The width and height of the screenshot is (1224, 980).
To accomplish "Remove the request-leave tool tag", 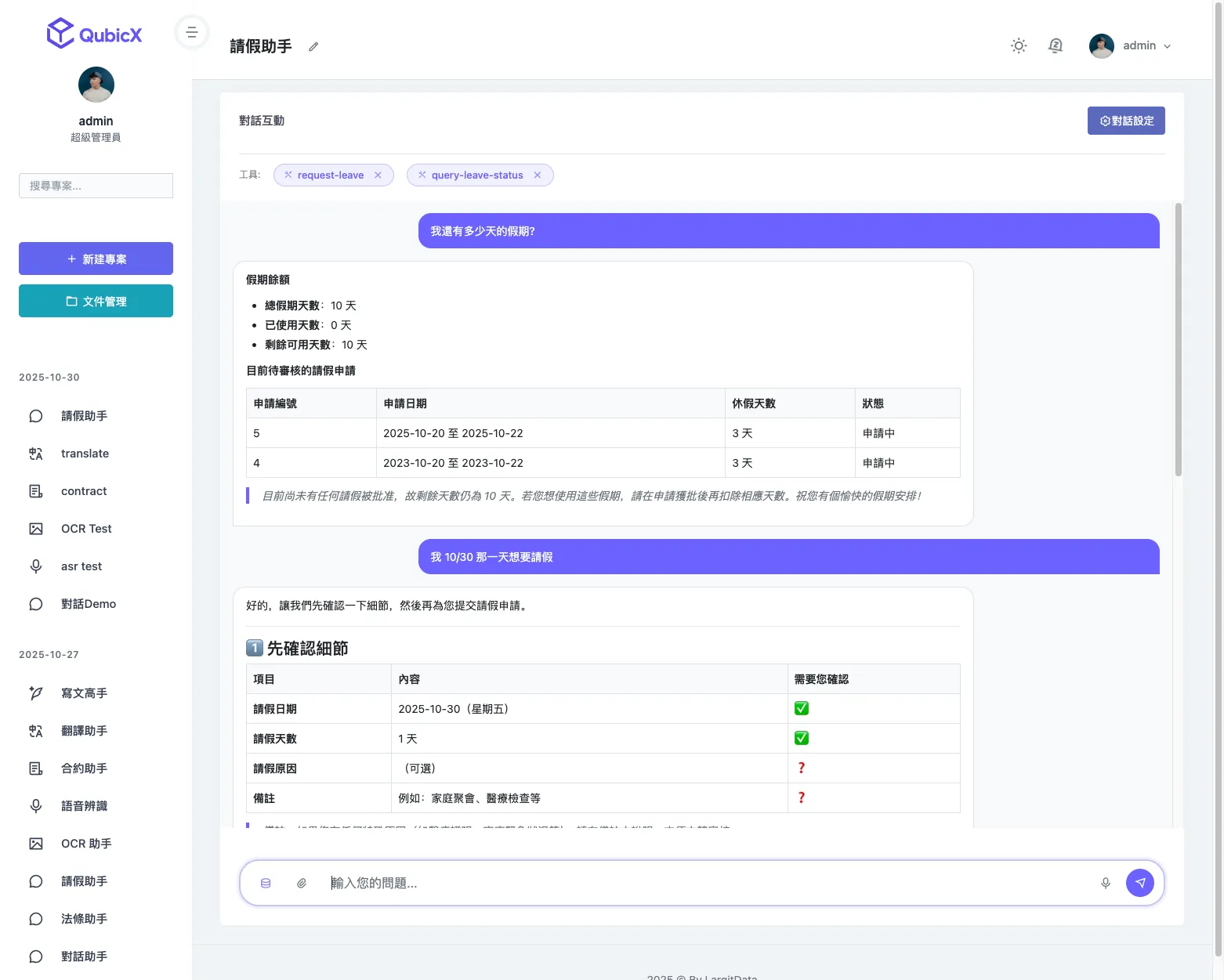I will (378, 175).
